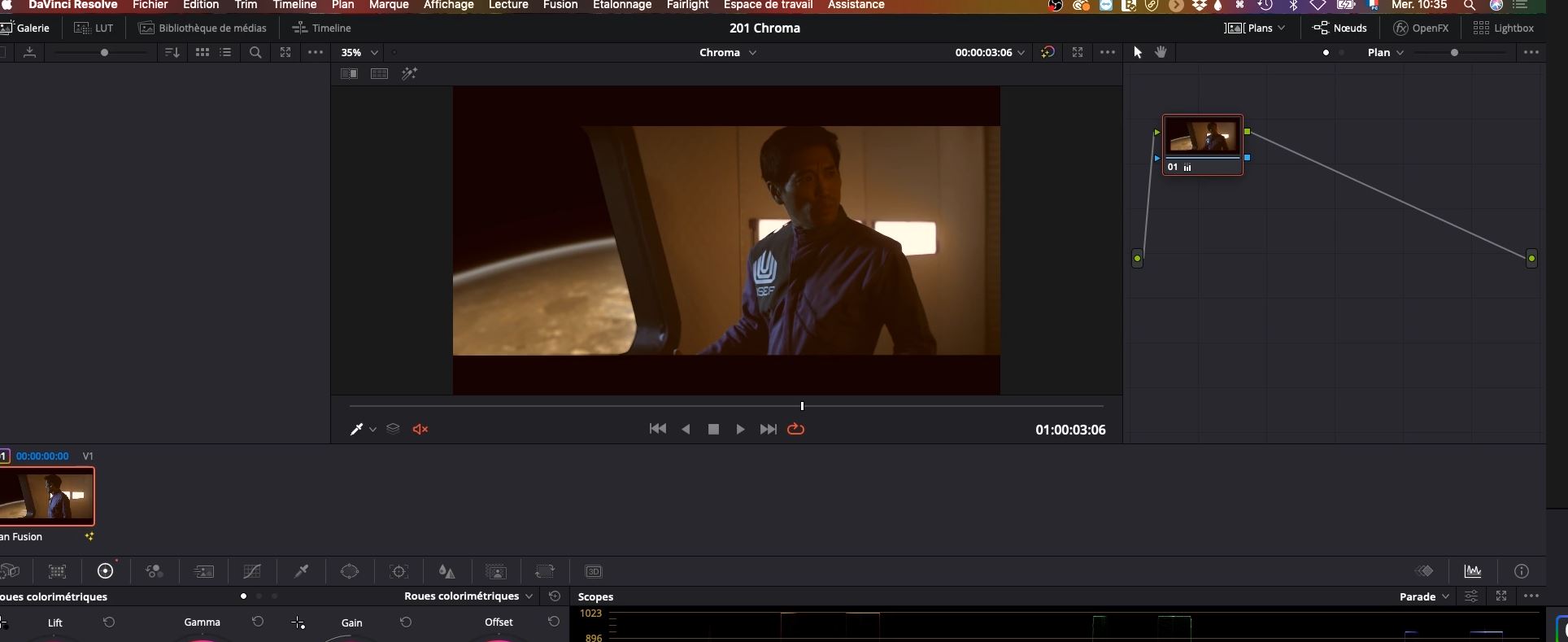Click the magic wand highlight icon
The image size is (1568, 642).
pyautogui.click(x=410, y=74)
